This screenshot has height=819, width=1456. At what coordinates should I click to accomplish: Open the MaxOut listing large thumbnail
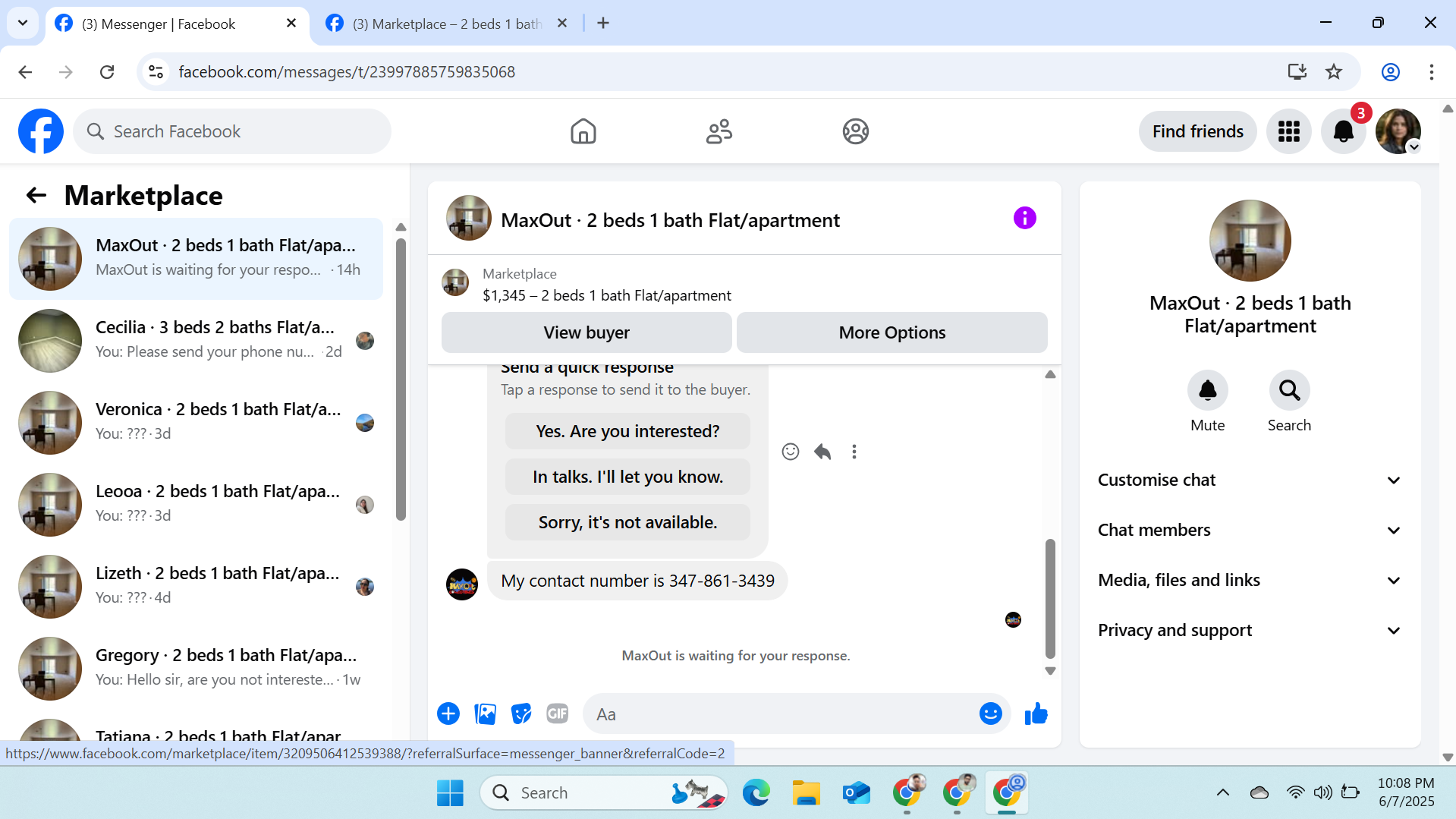(1250, 241)
